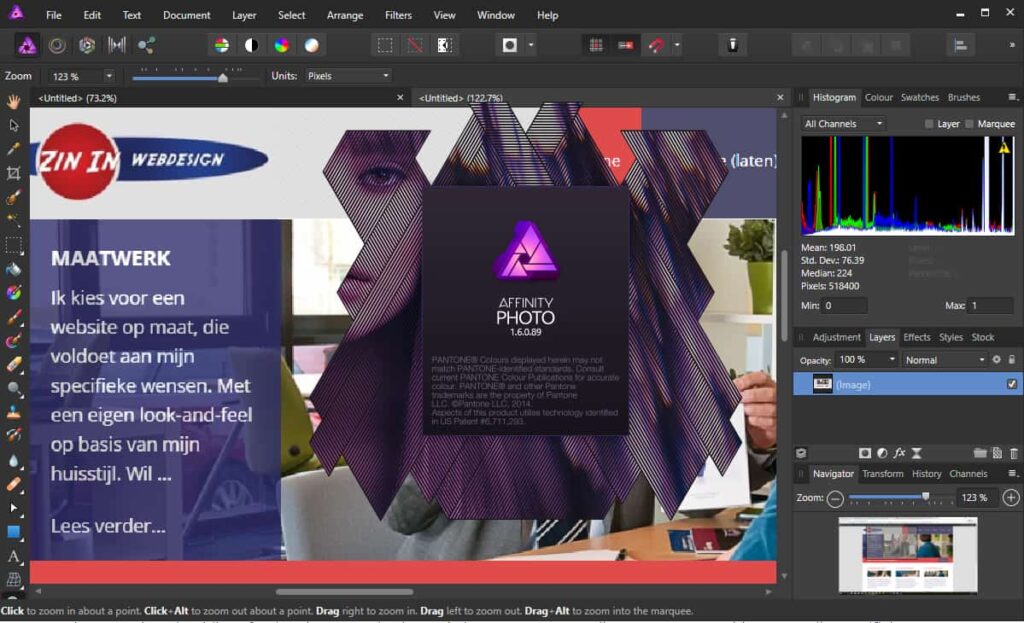Apply Auto Levels from toolbar
The width and height of the screenshot is (1024, 623).
pyautogui.click(x=222, y=45)
